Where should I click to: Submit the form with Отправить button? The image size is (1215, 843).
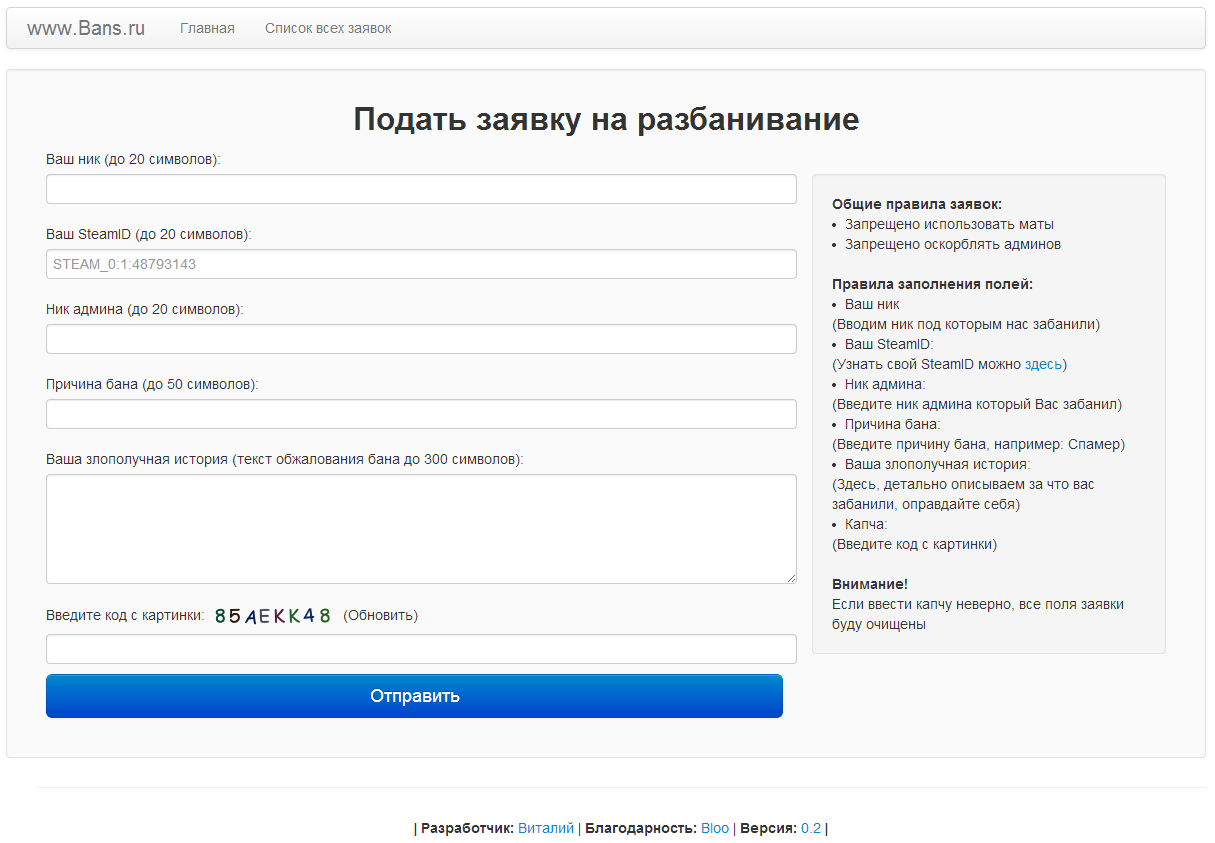coord(414,696)
